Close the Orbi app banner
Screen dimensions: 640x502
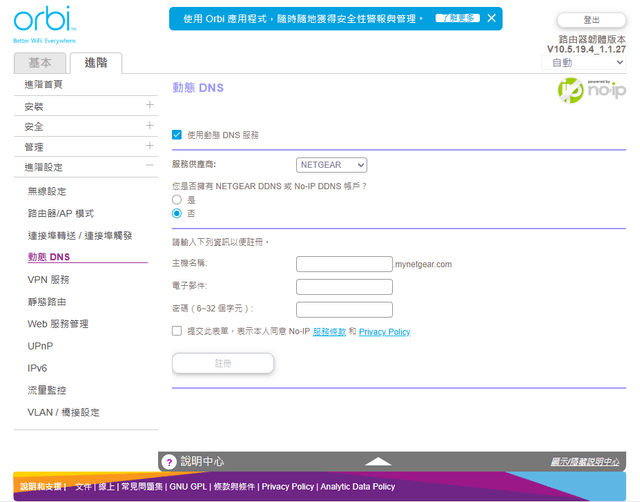tap(491, 18)
